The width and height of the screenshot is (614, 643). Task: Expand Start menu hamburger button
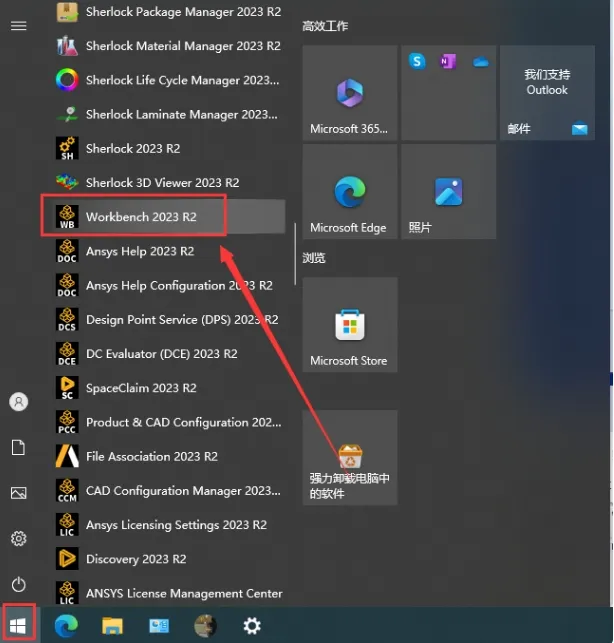pos(18,26)
